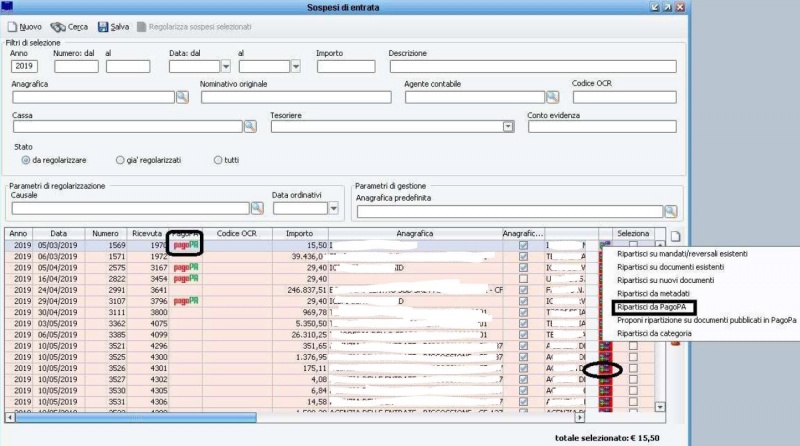Toggle the Anagrafic... checkbox in row 1571
The height and width of the screenshot is (446, 800).
523,256
